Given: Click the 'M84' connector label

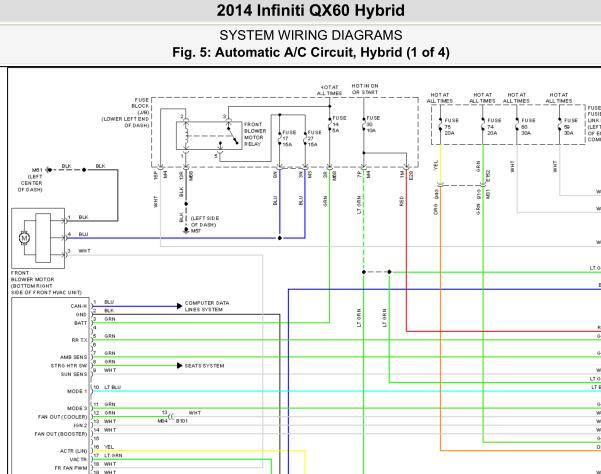Looking at the screenshot, I should coord(163,421).
